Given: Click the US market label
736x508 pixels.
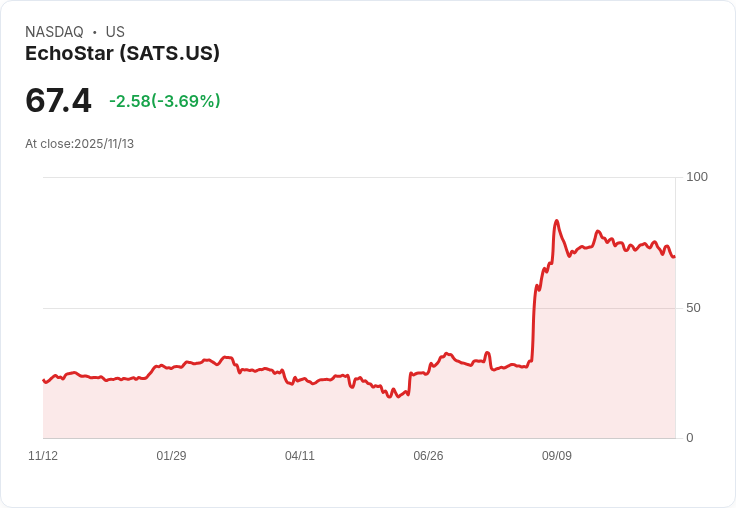Looking at the screenshot, I should [x=115, y=32].
